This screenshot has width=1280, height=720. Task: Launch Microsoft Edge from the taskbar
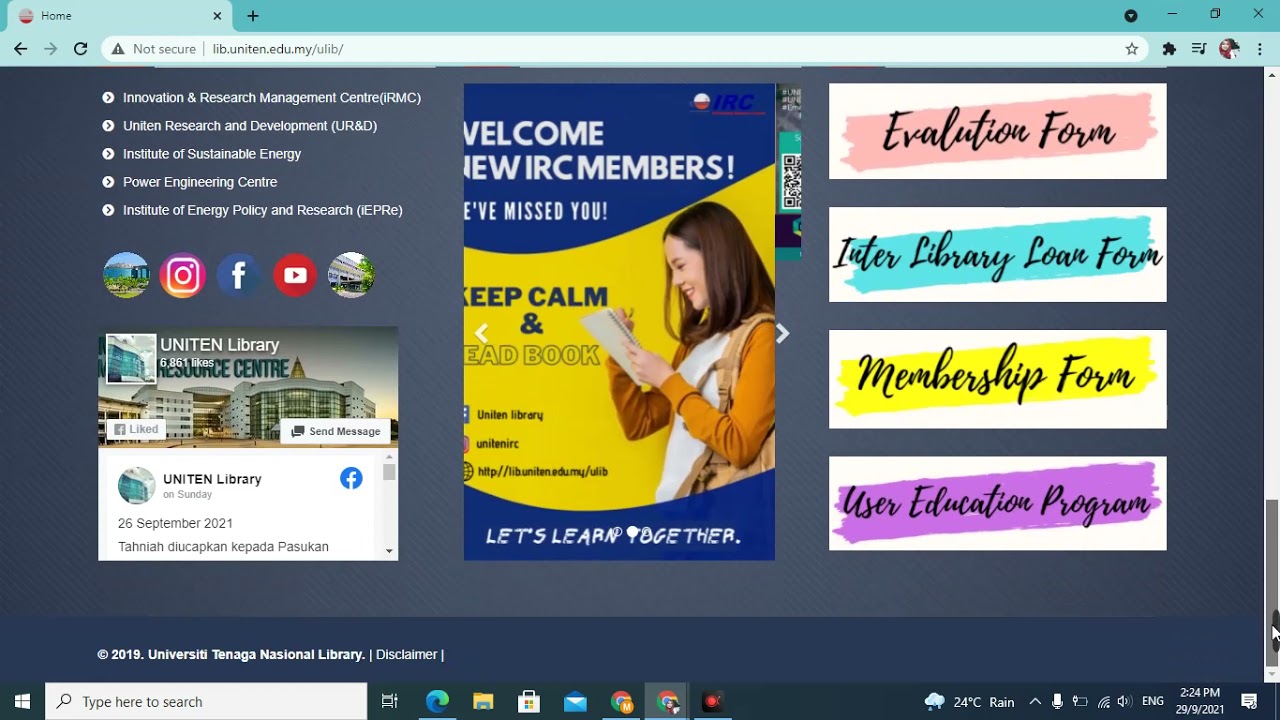(437, 701)
